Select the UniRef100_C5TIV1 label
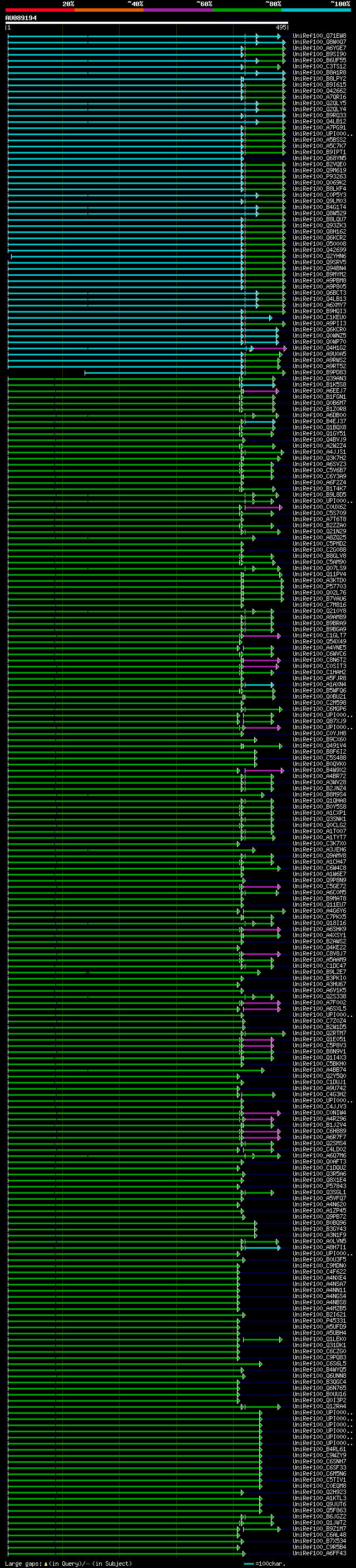 click(319, 1480)
